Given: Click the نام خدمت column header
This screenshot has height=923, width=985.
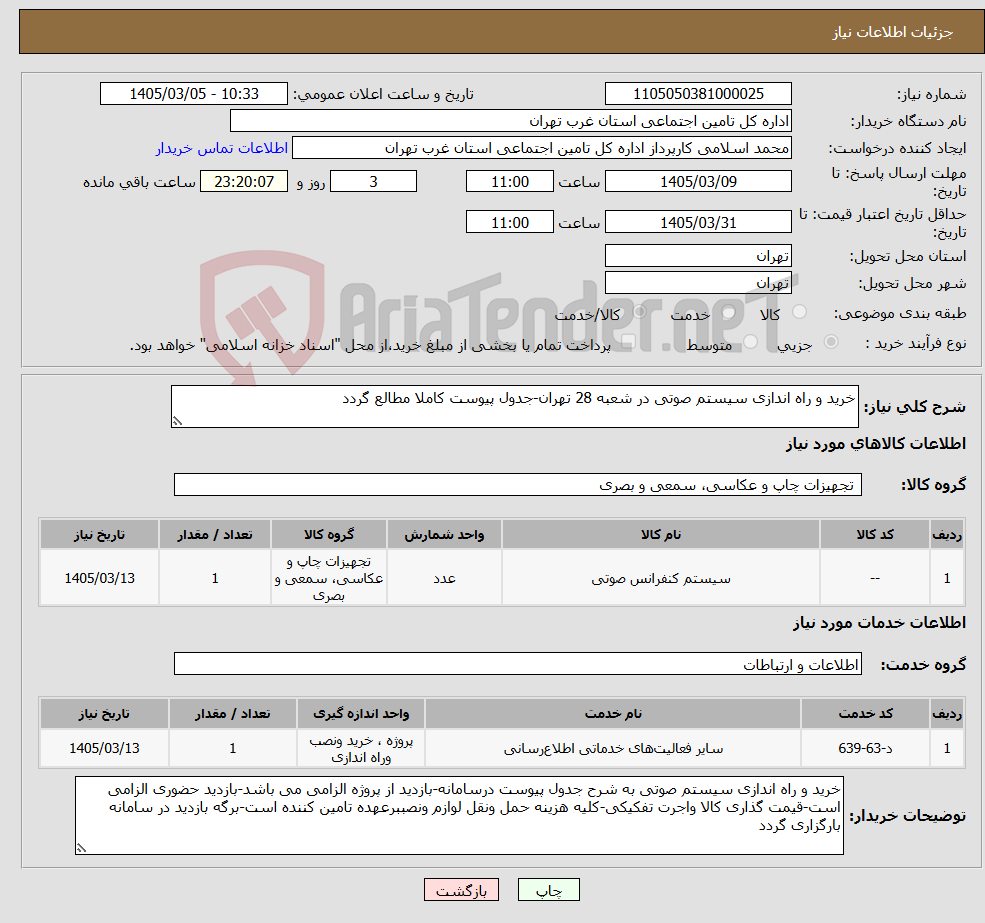Looking at the screenshot, I should click(x=613, y=714).
